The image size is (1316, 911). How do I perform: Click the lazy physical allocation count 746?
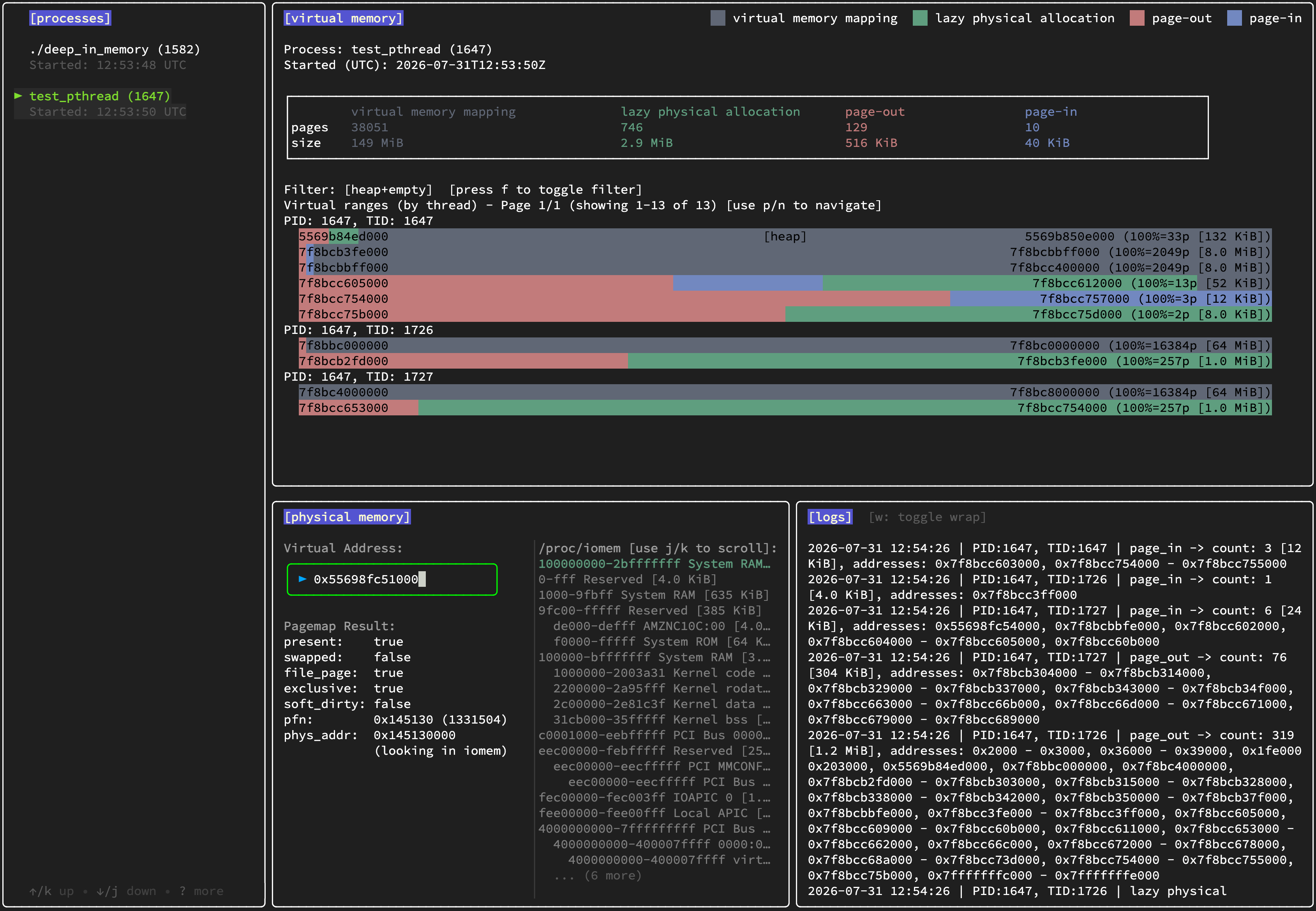pos(632,127)
